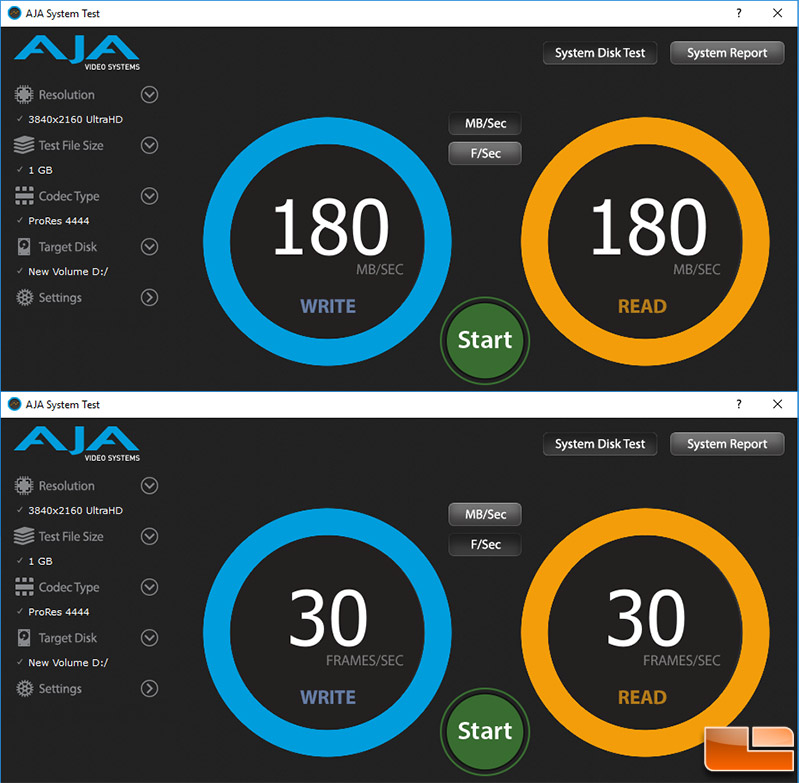Open Settings arrow in bottom window
This screenshot has width=800, height=783.
tap(149, 689)
